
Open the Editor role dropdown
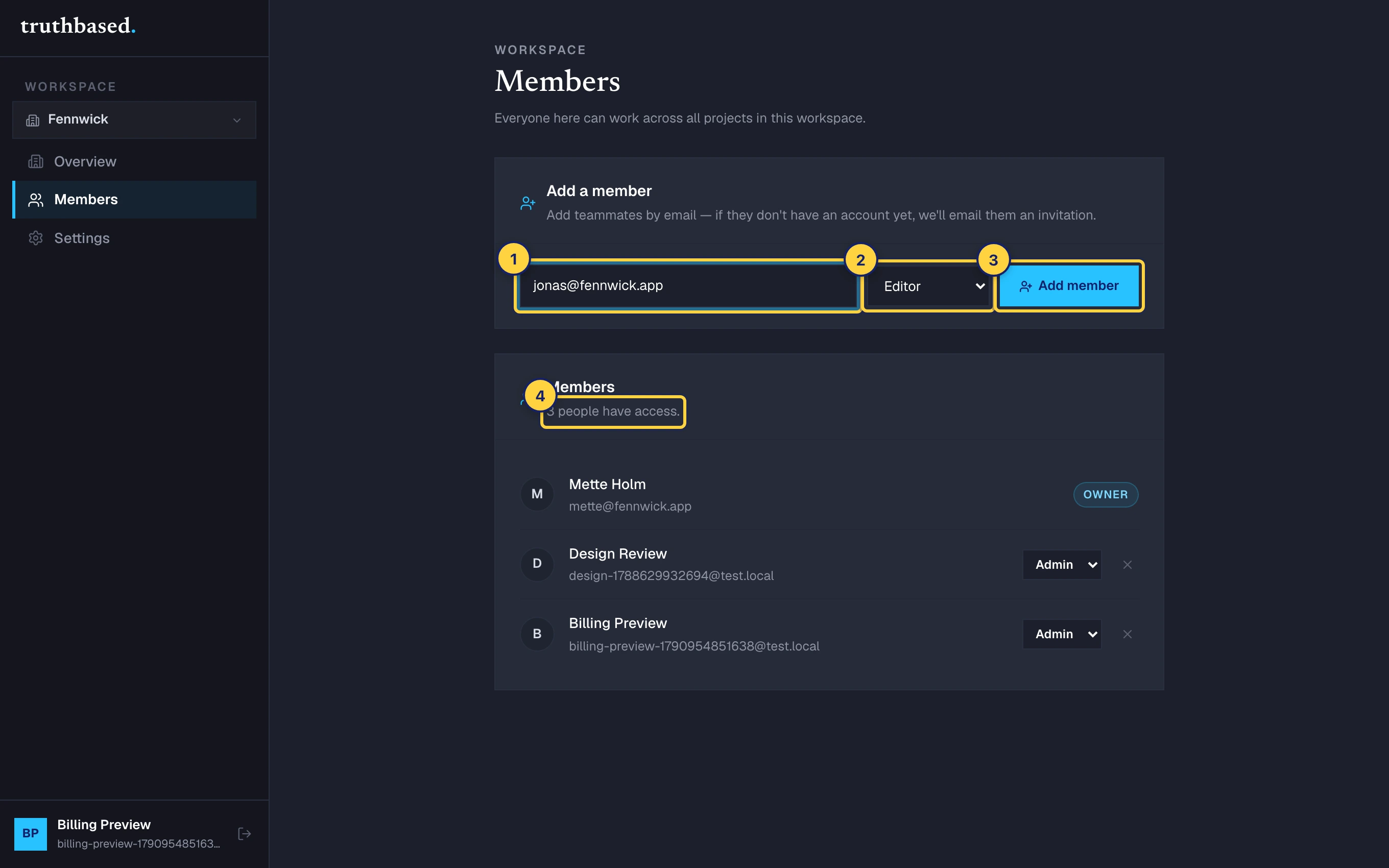pos(929,286)
